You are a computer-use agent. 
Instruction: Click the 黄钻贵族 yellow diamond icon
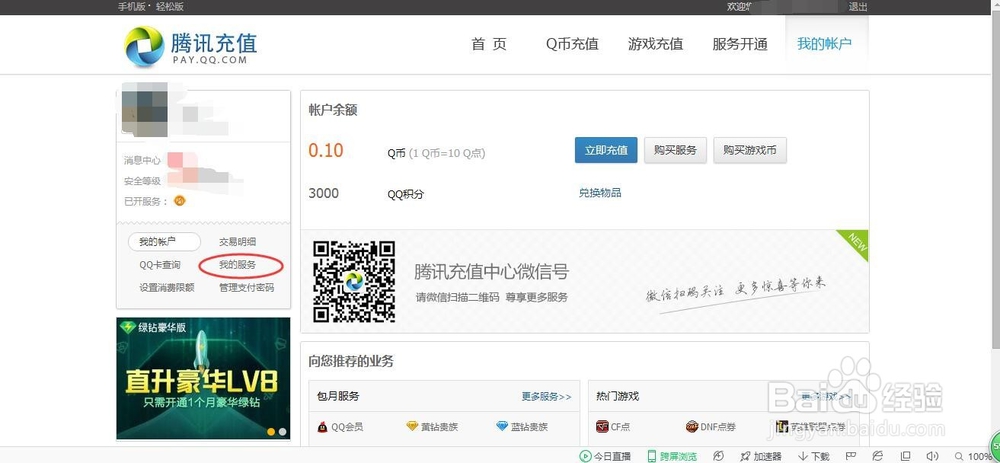[x=412, y=426]
